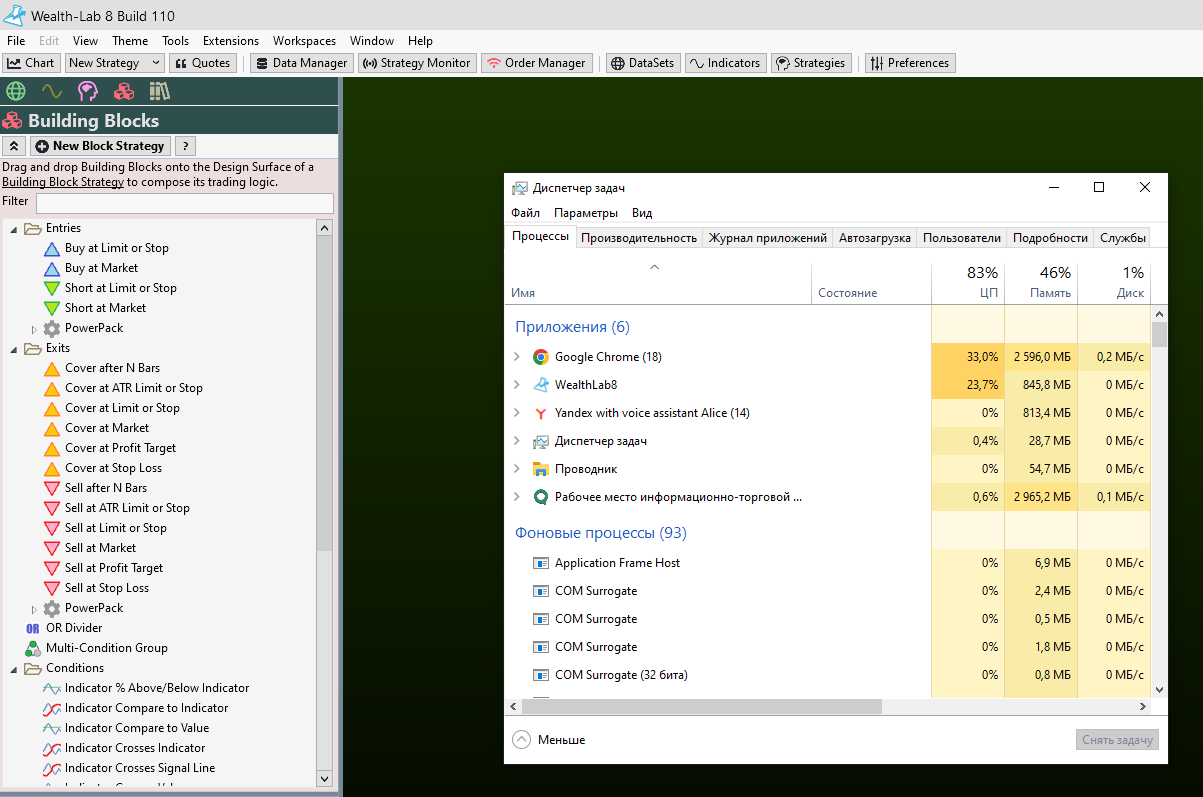Screen dimensions: 1203x797
Task: Open the Extensions menu
Action: point(230,41)
